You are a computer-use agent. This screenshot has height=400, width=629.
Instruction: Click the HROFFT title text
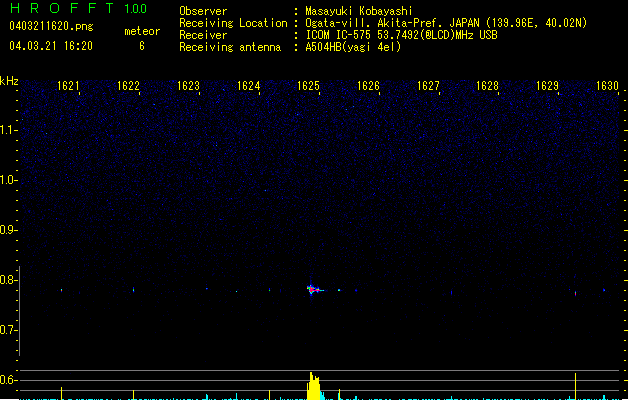[62, 9]
